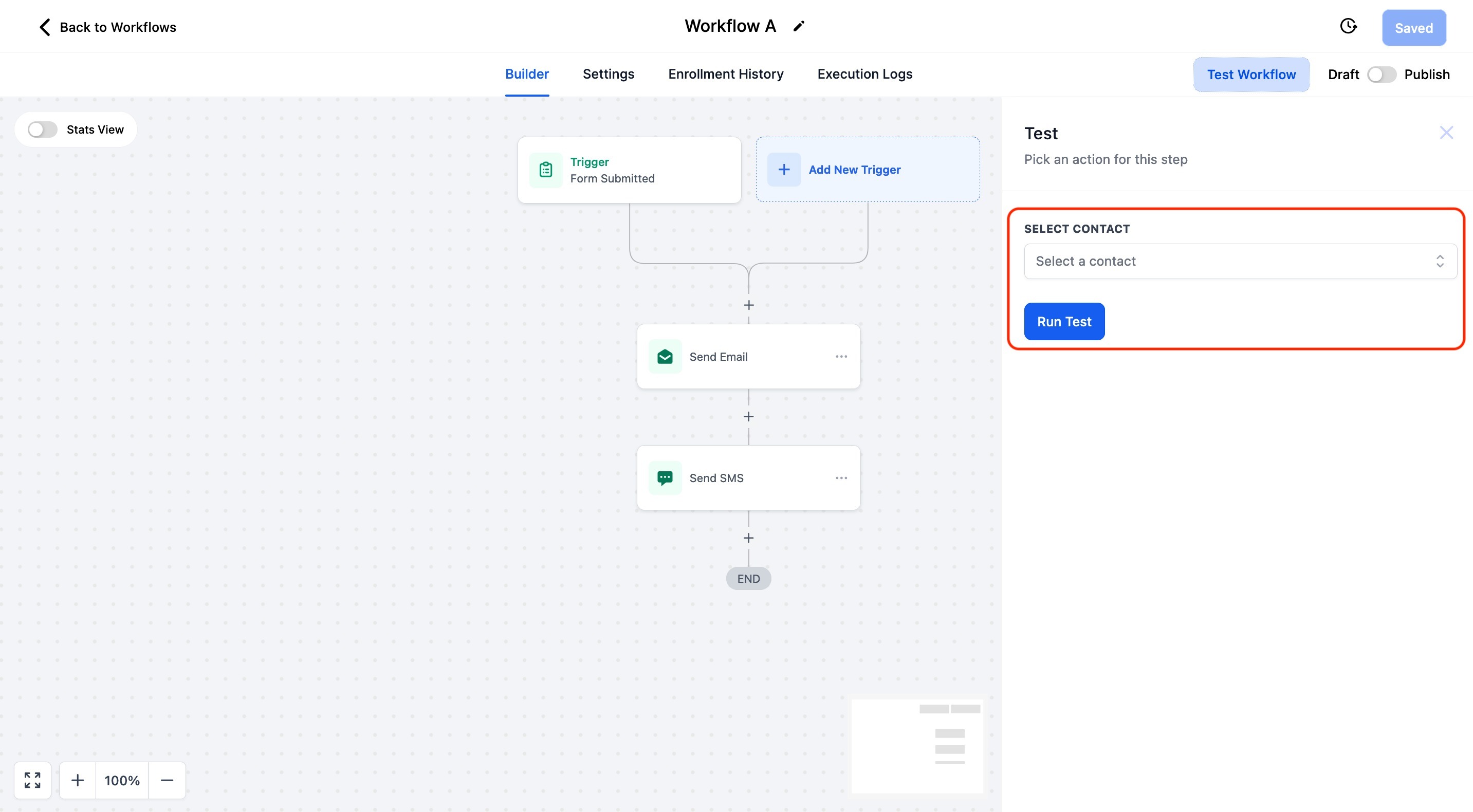The width and height of the screenshot is (1473, 812).
Task: Open Send SMS step options menu
Action: pos(841,478)
